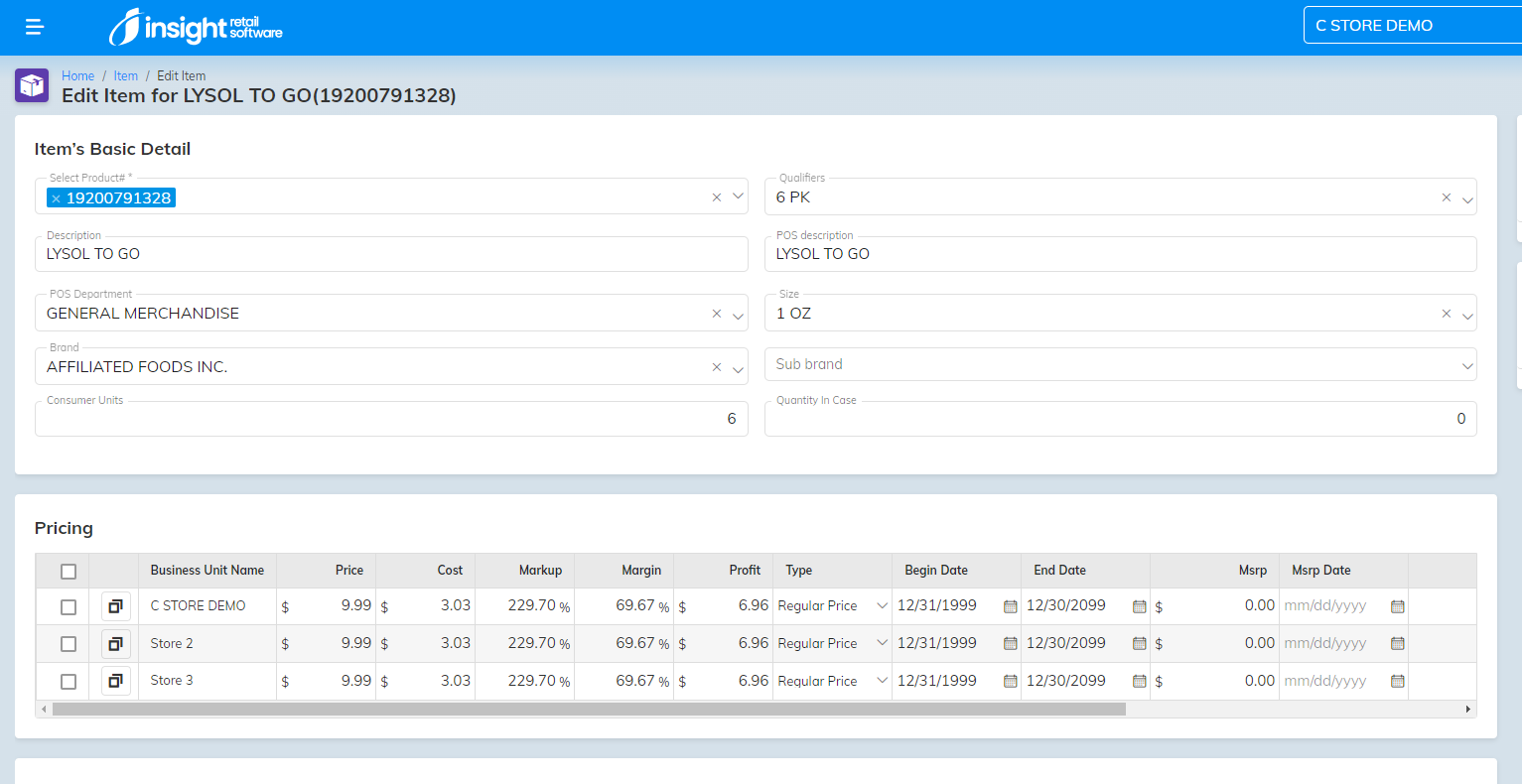
Task: Expand the Brand dropdown
Action: (x=738, y=369)
